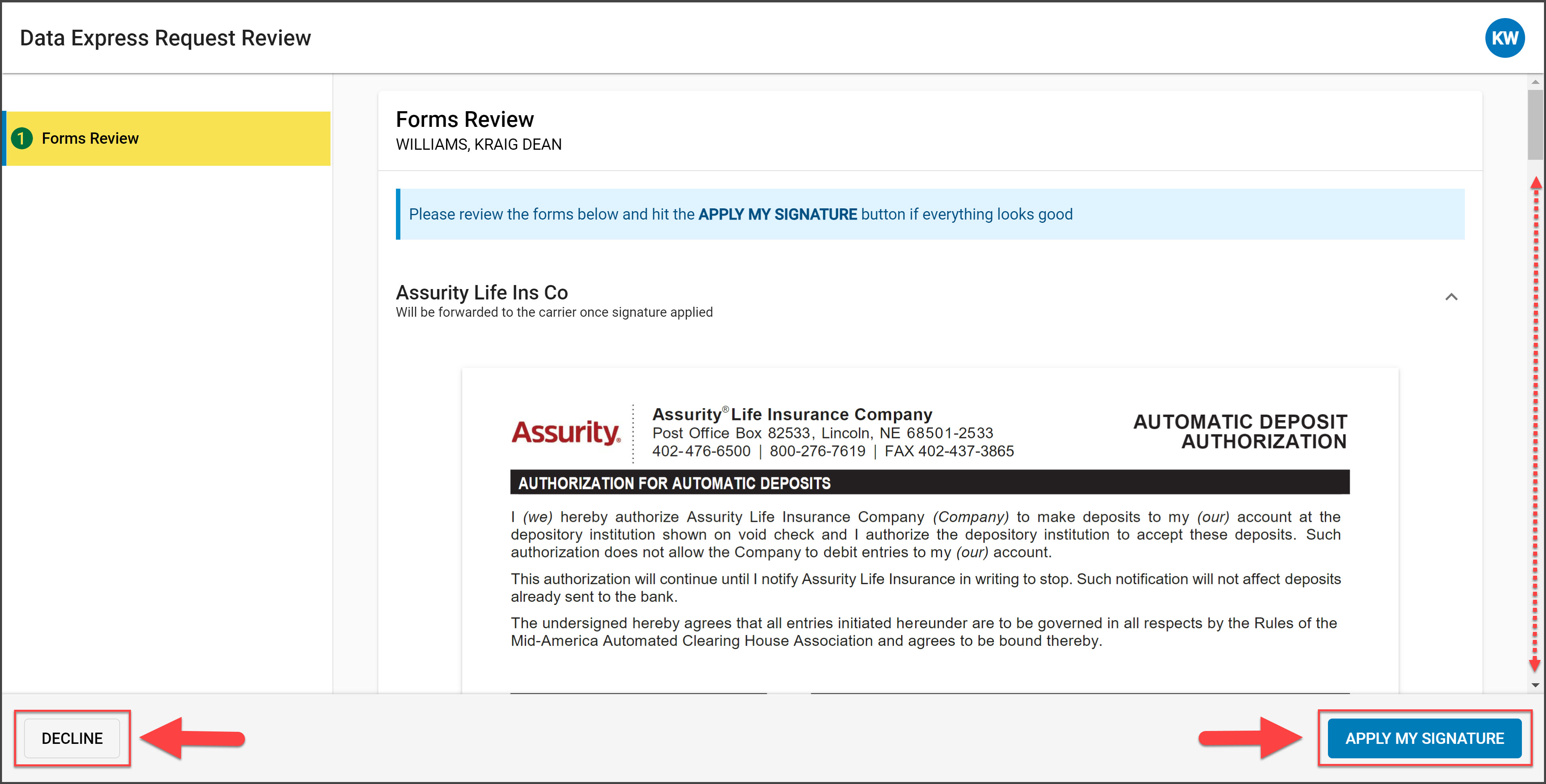Viewport: 1546px width, 784px height.
Task: Click the Assurity logo in the form
Action: coord(566,432)
